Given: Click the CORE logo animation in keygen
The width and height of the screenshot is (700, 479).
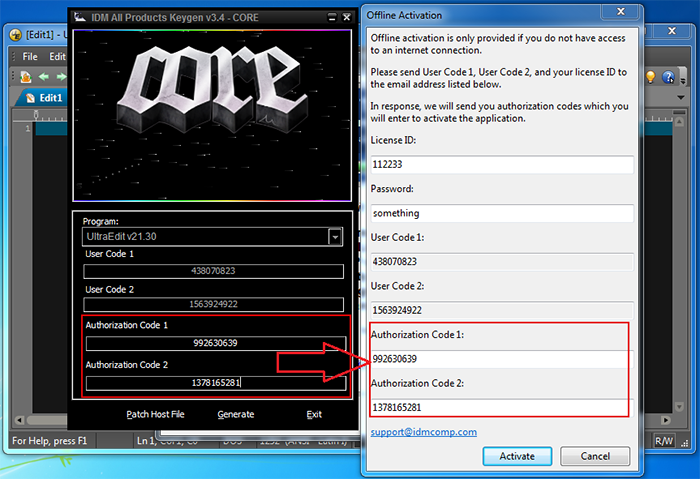Looking at the screenshot, I should click(212, 116).
